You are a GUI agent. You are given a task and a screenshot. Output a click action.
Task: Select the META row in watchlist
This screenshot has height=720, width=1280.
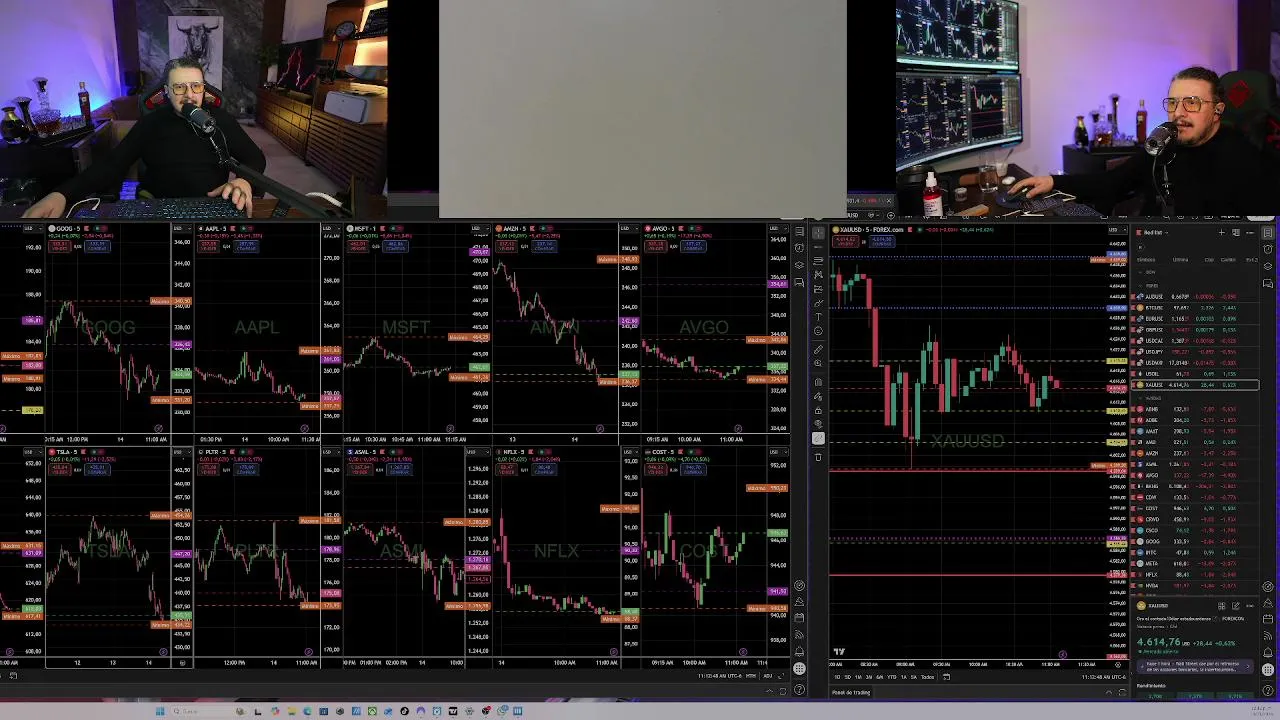[x=1195, y=564]
